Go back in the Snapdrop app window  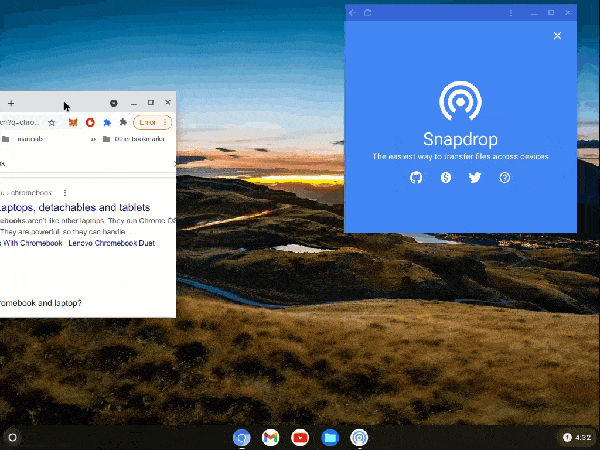point(352,13)
